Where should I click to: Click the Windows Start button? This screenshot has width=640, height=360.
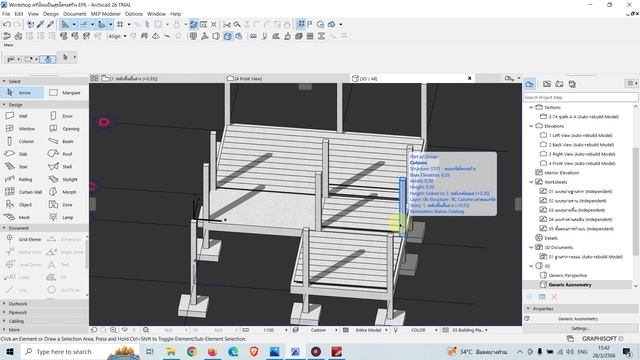point(10,351)
